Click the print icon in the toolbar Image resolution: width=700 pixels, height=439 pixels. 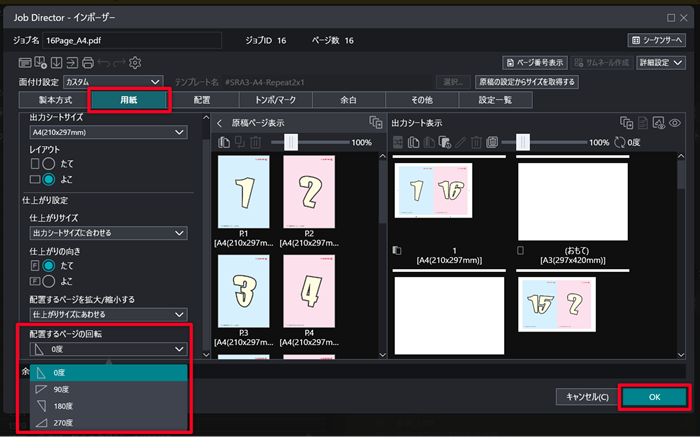pyautogui.click(x=88, y=63)
